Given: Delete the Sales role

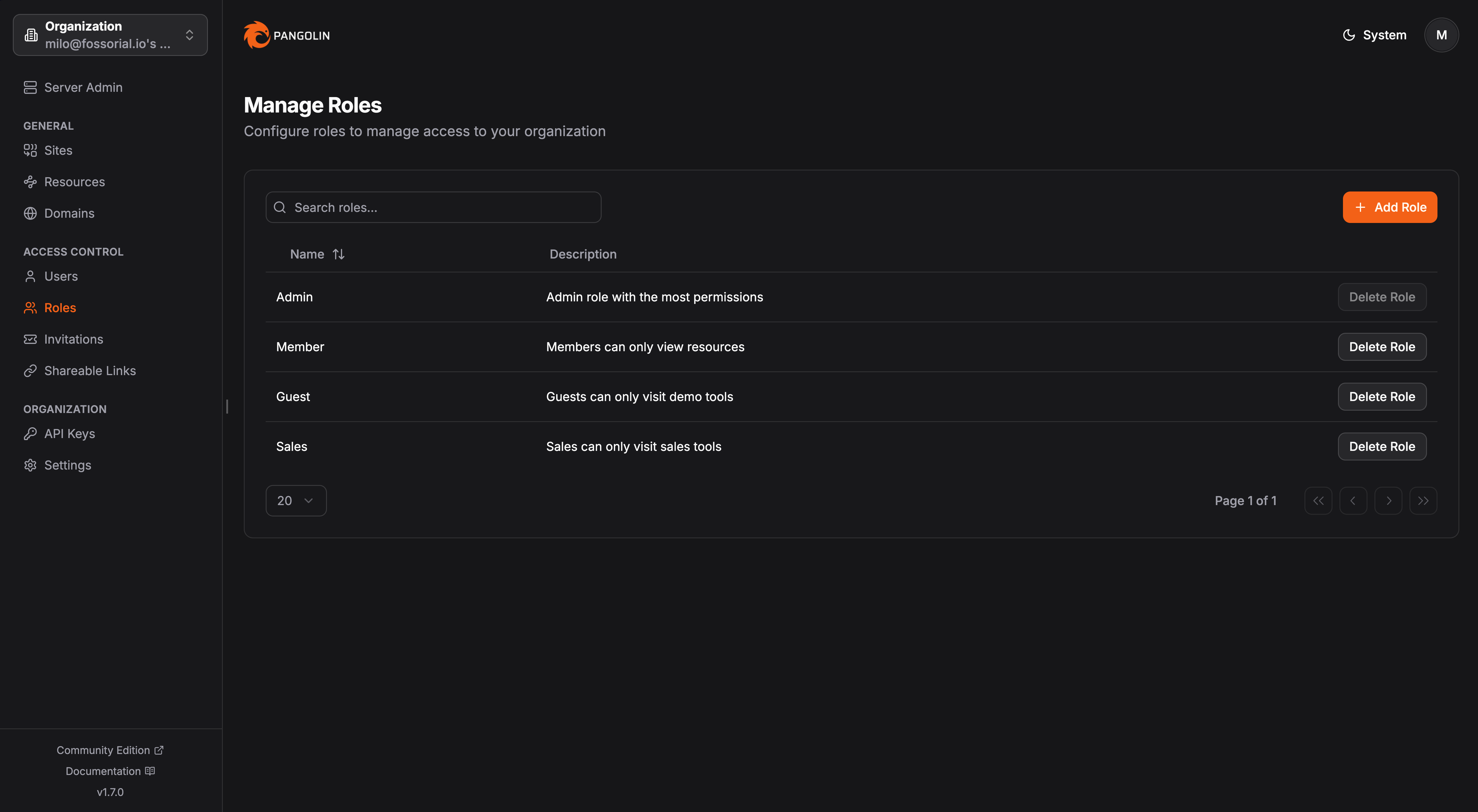Looking at the screenshot, I should [x=1381, y=446].
